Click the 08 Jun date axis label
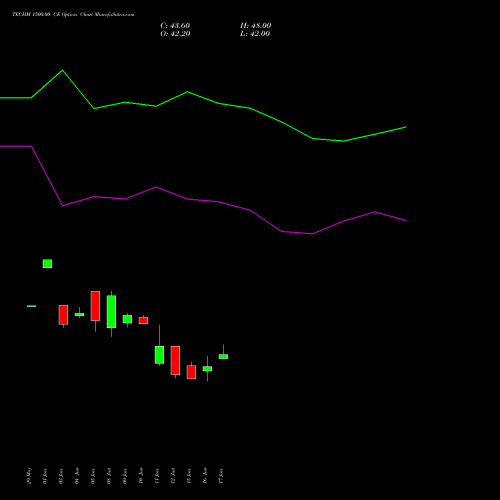Viewport: 500px width, 500px height. tap(109, 476)
